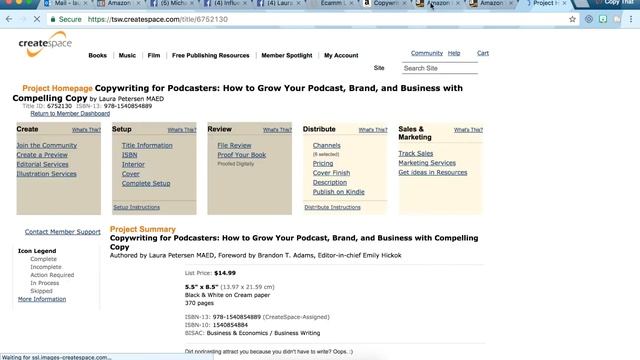The image size is (640, 360).
Task: Click the CreateSpace logo
Action: pos(45,44)
